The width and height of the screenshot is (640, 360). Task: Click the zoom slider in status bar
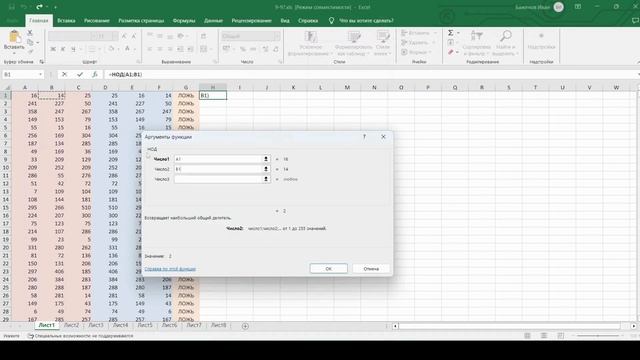599,336
